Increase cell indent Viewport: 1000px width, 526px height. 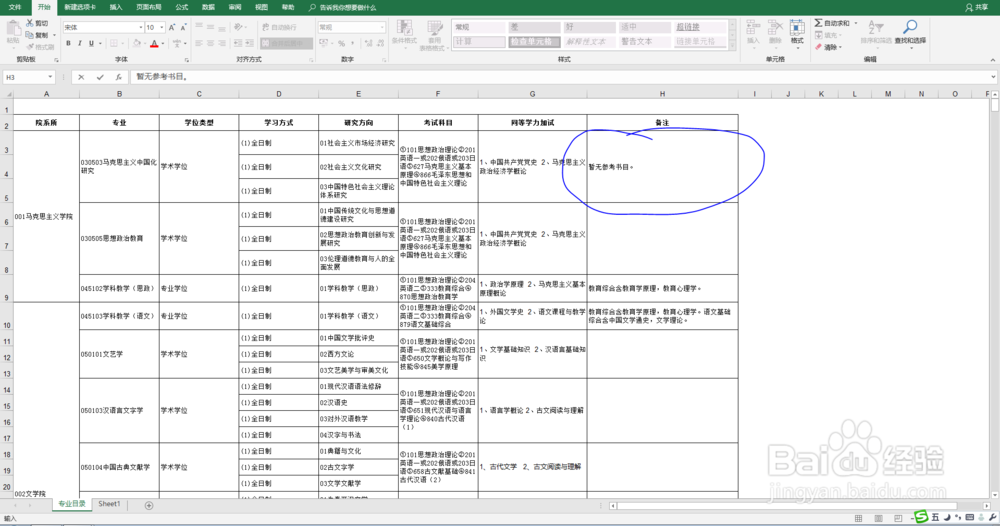tap(249, 43)
